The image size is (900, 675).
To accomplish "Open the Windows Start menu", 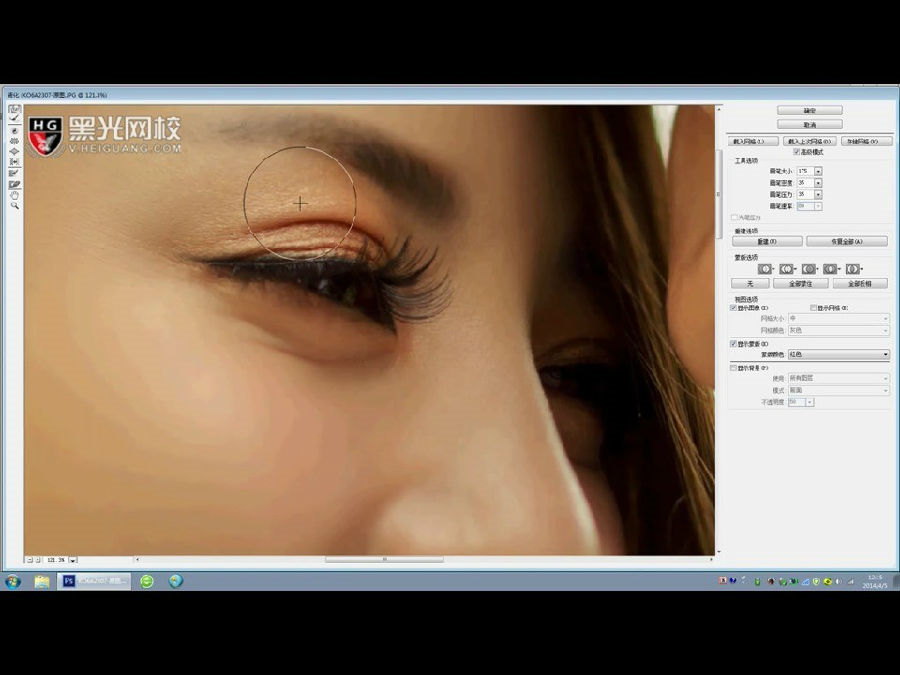I will point(13,581).
